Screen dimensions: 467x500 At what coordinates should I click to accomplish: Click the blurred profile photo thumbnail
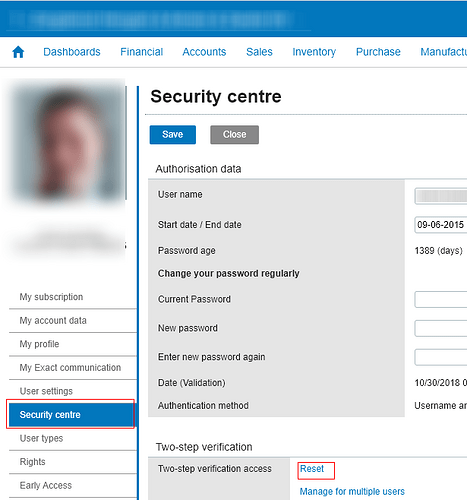click(x=65, y=142)
